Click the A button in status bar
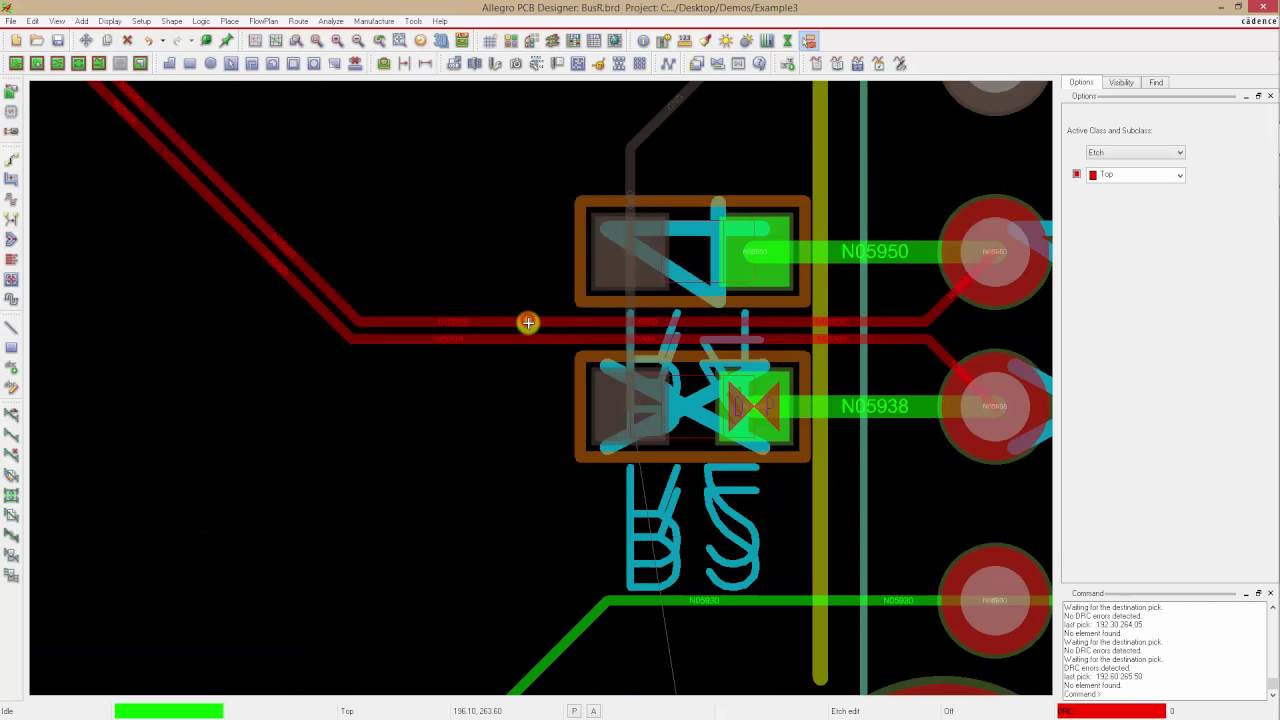1280x720 pixels. [x=593, y=711]
